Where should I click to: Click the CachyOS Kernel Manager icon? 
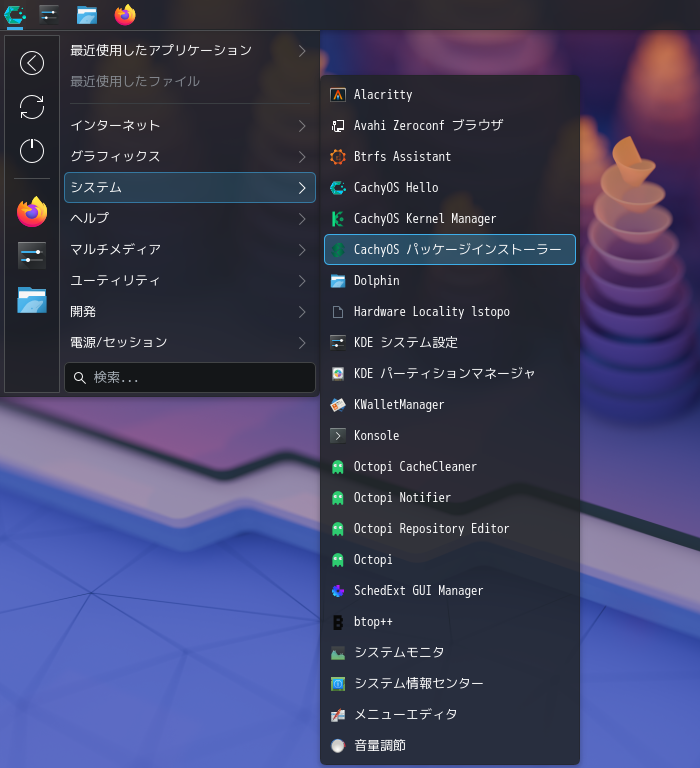coord(338,218)
